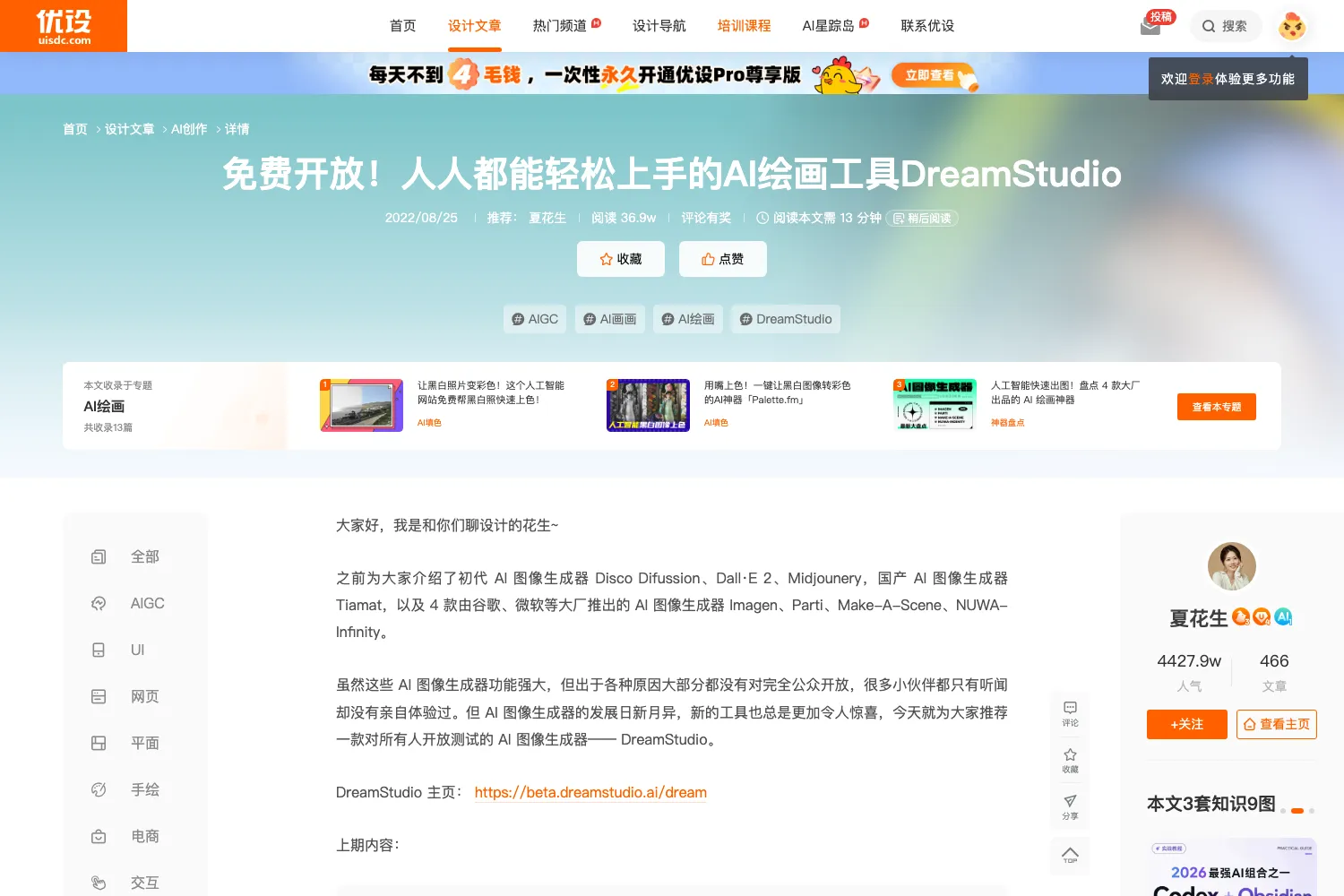
Task: Open thumbnail of Palette.fm article
Action: tap(649, 405)
